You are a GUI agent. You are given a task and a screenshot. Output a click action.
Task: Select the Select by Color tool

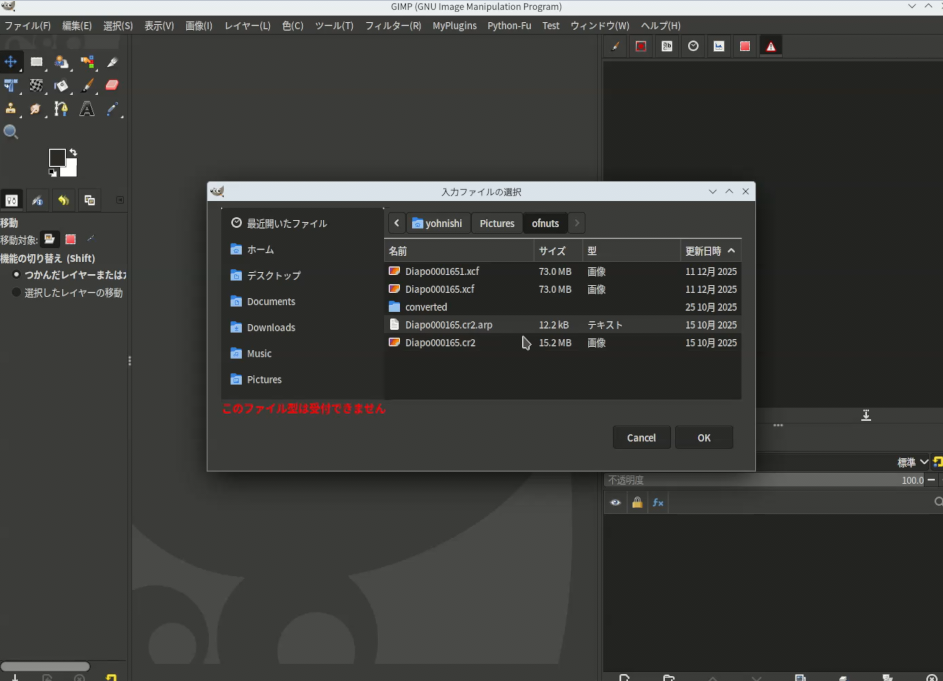(x=87, y=62)
